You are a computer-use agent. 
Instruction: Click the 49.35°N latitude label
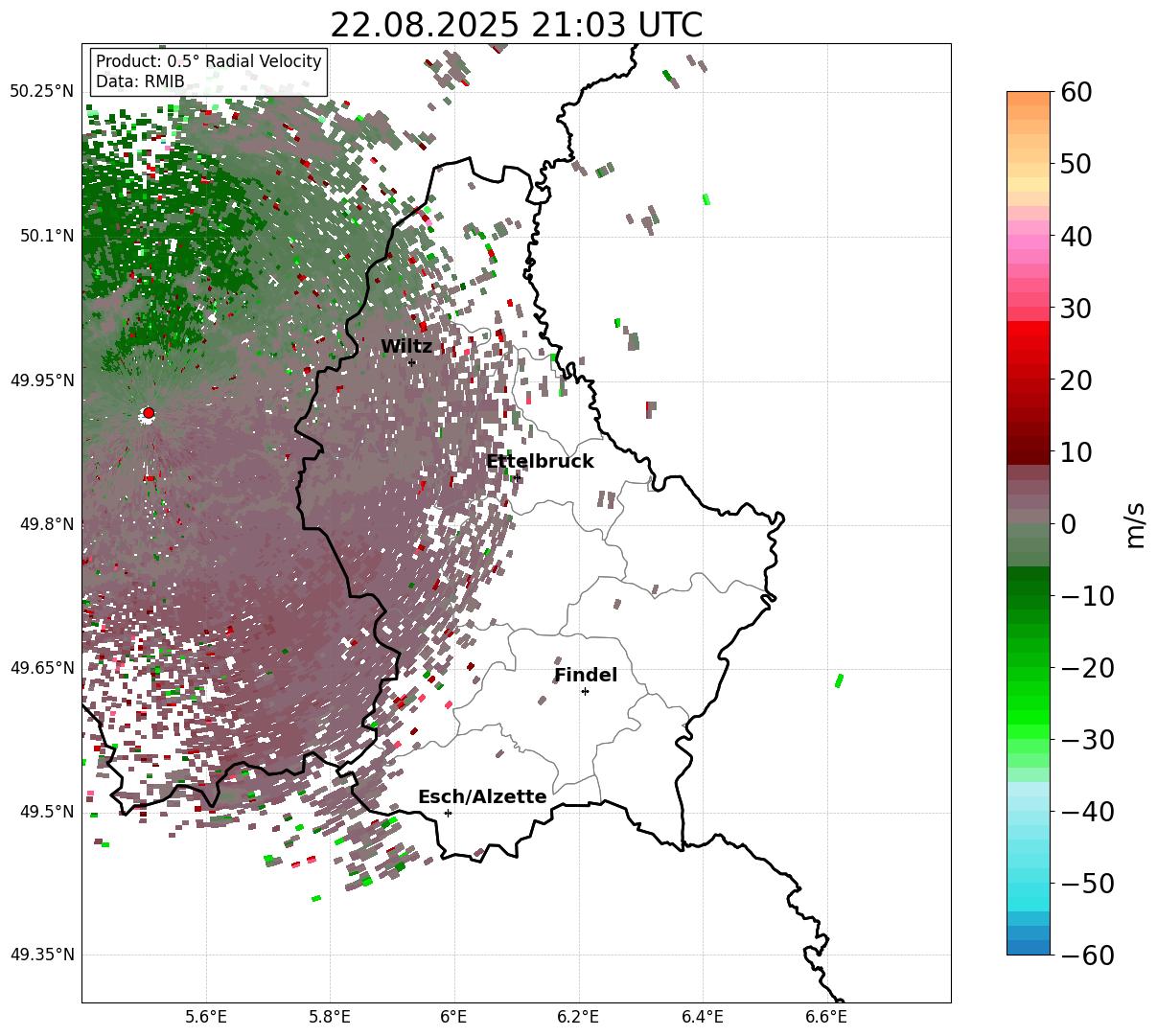(x=41, y=955)
